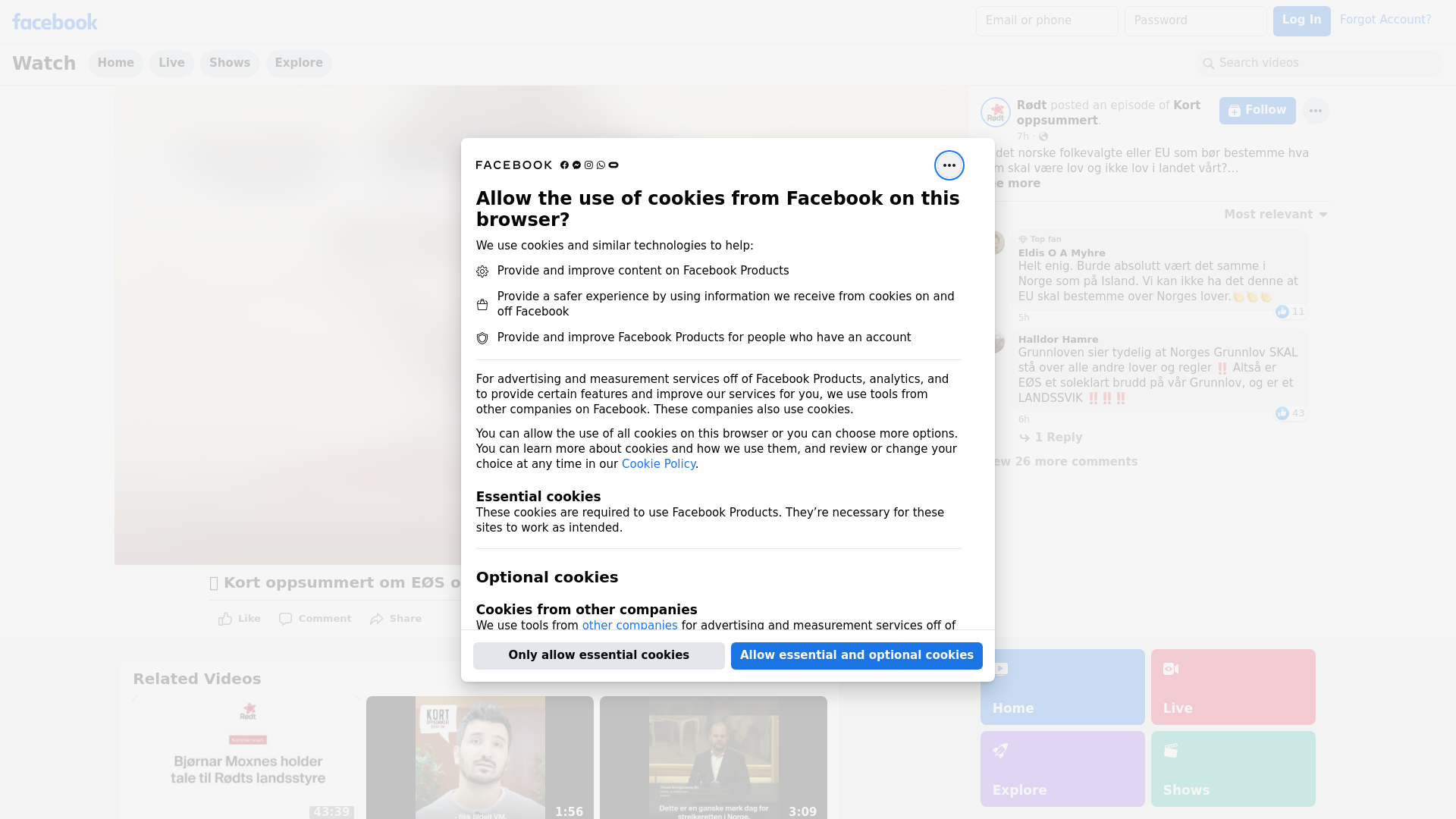Click the Related Videos heading
The width and height of the screenshot is (1456, 819).
197,679
